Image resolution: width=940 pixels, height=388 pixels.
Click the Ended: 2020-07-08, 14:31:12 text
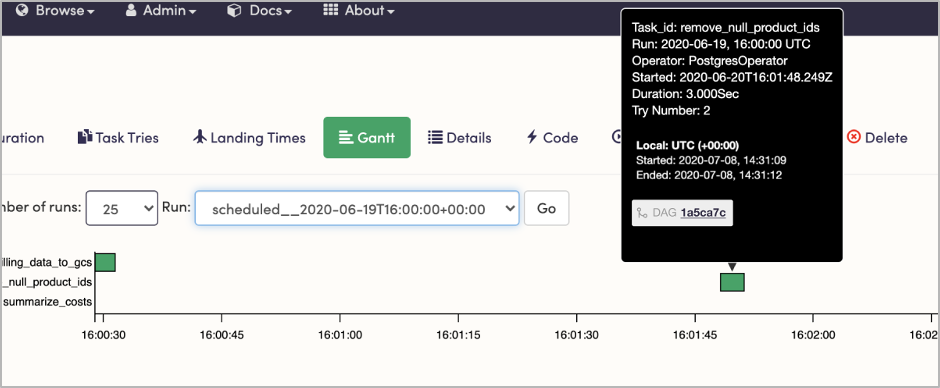709,175
